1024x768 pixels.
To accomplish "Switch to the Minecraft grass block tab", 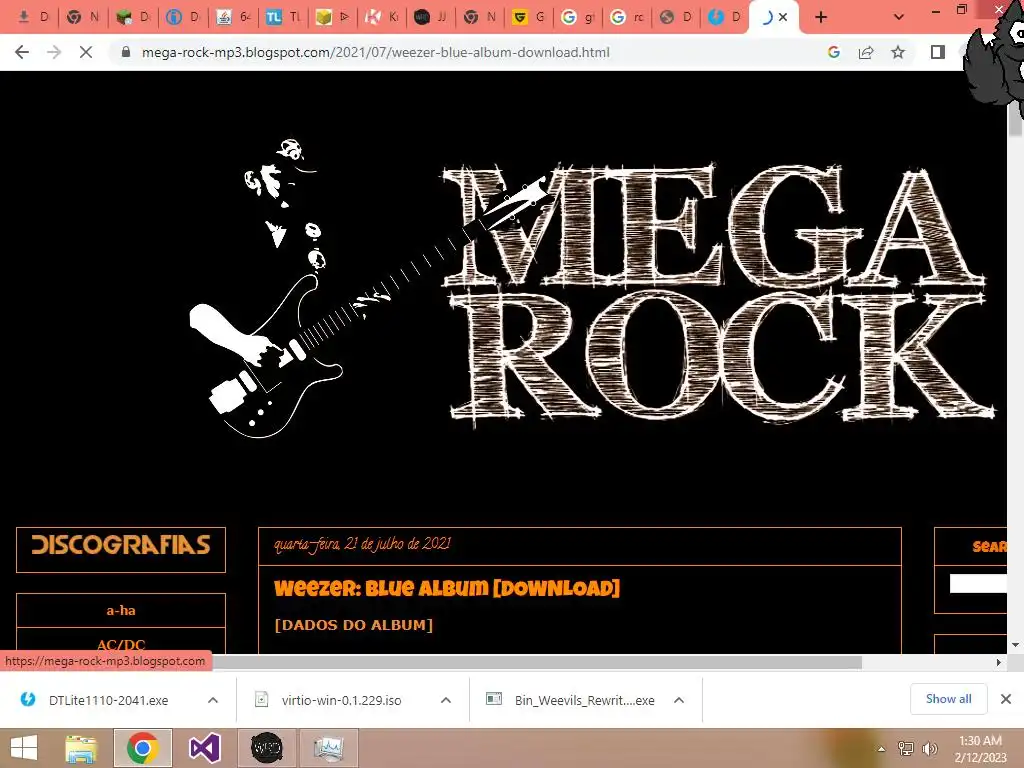I will pos(133,17).
